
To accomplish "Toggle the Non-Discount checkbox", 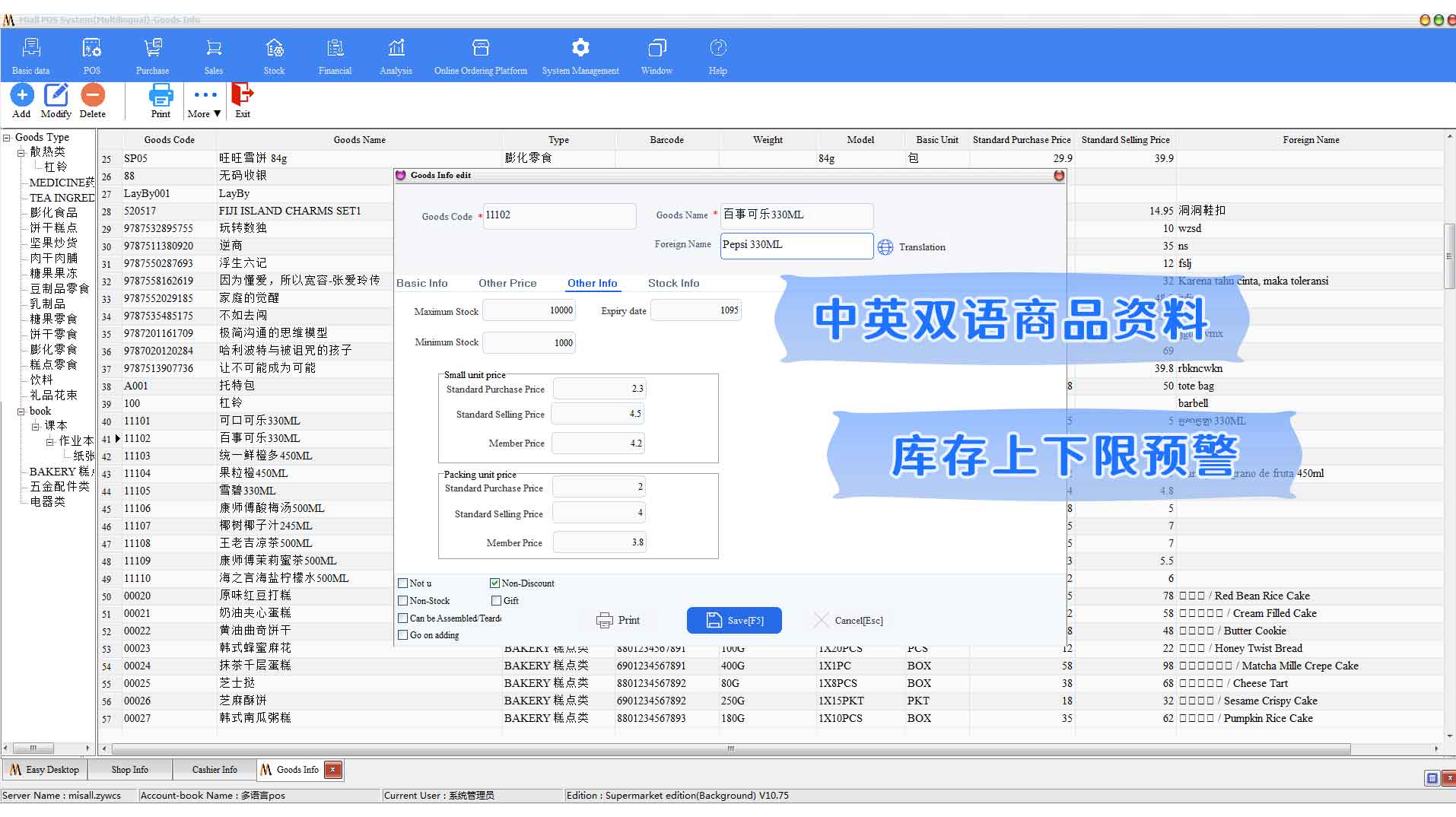I will [495, 583].
